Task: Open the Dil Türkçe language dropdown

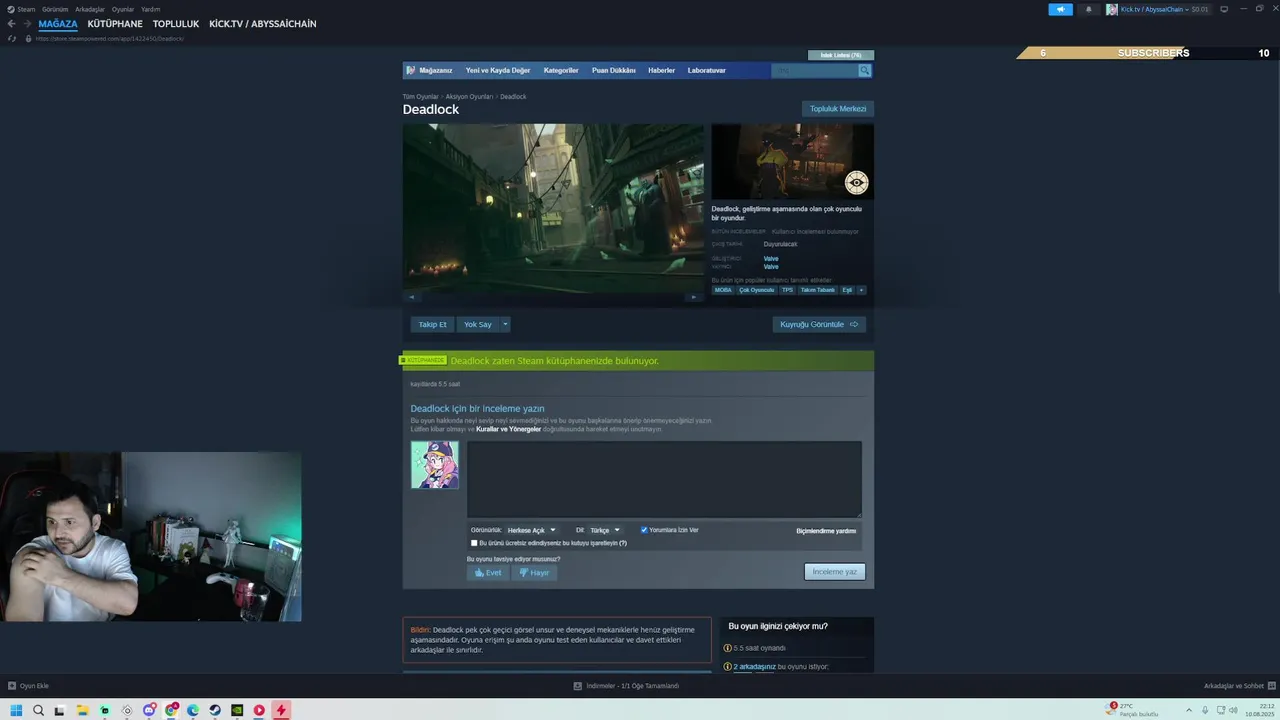Action: [x=604, y=530]
